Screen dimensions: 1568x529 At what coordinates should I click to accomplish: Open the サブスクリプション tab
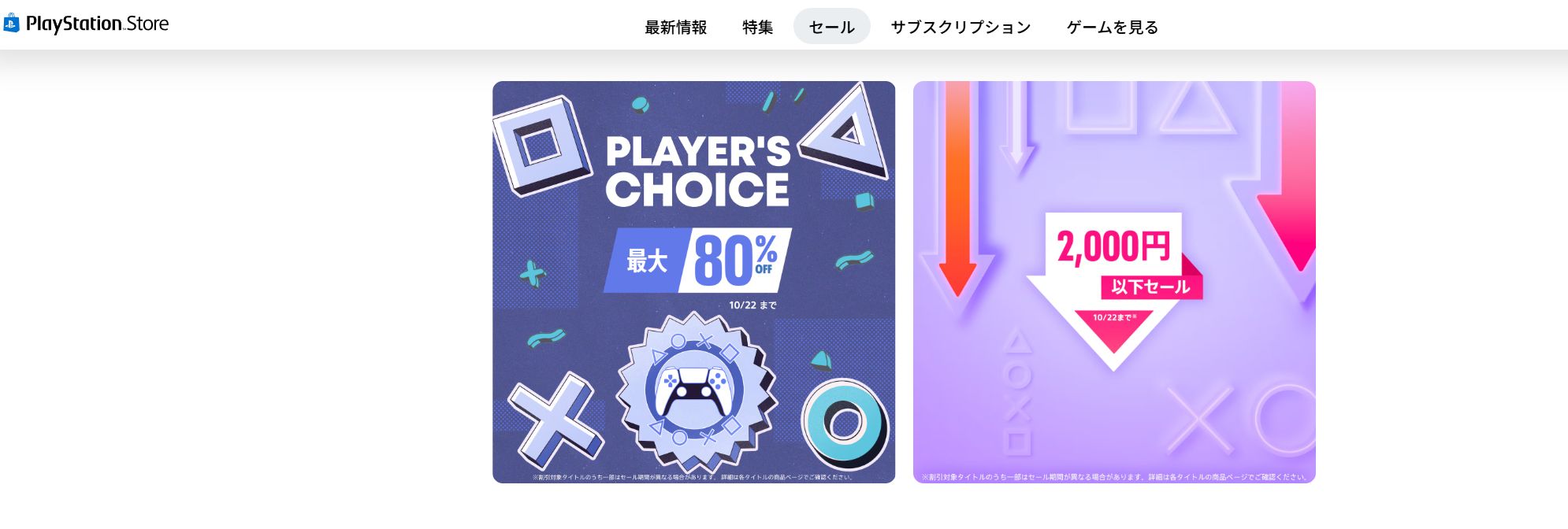pyautogui.click(x=960, y=27)
